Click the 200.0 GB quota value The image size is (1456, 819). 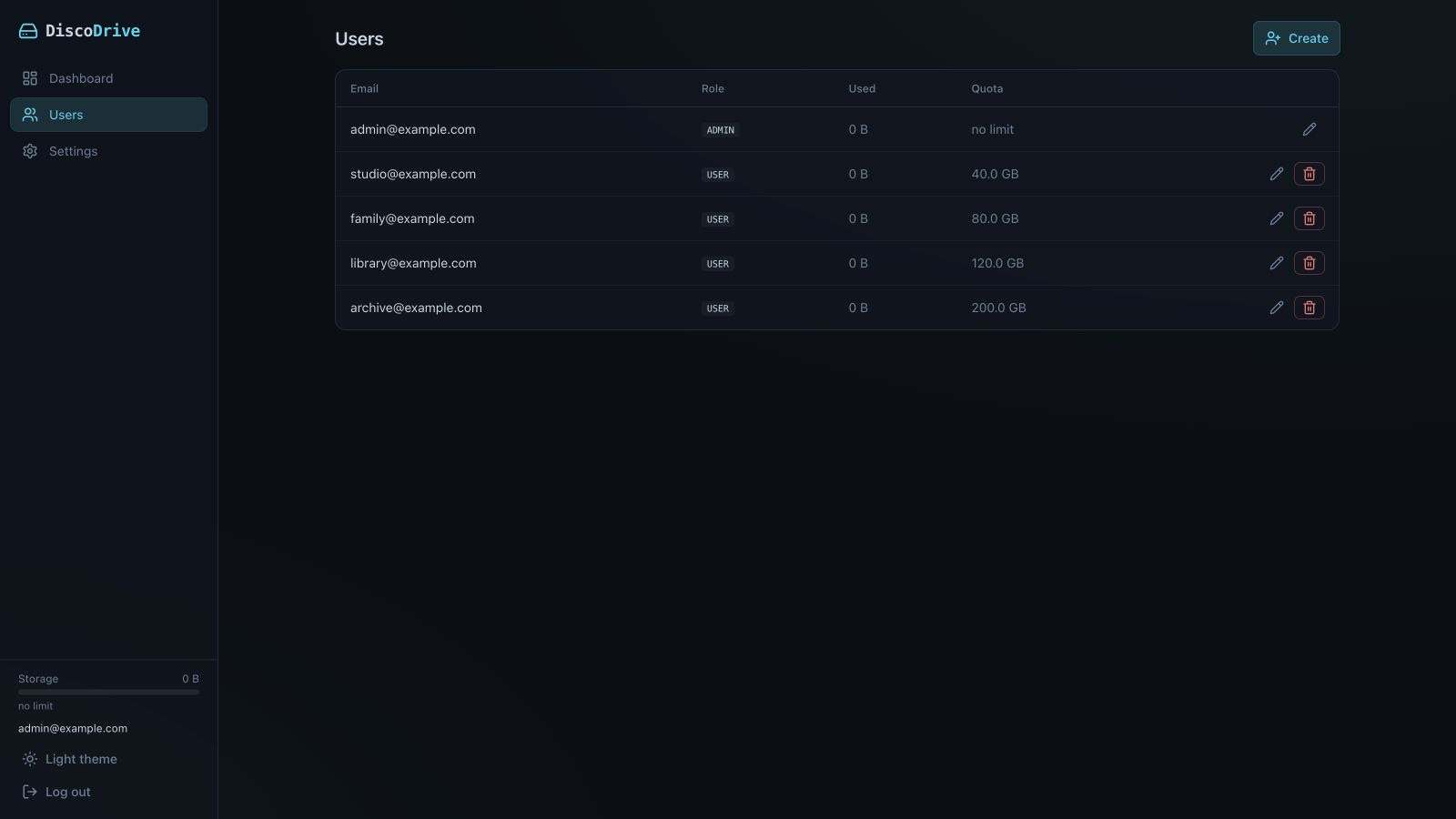998,308
